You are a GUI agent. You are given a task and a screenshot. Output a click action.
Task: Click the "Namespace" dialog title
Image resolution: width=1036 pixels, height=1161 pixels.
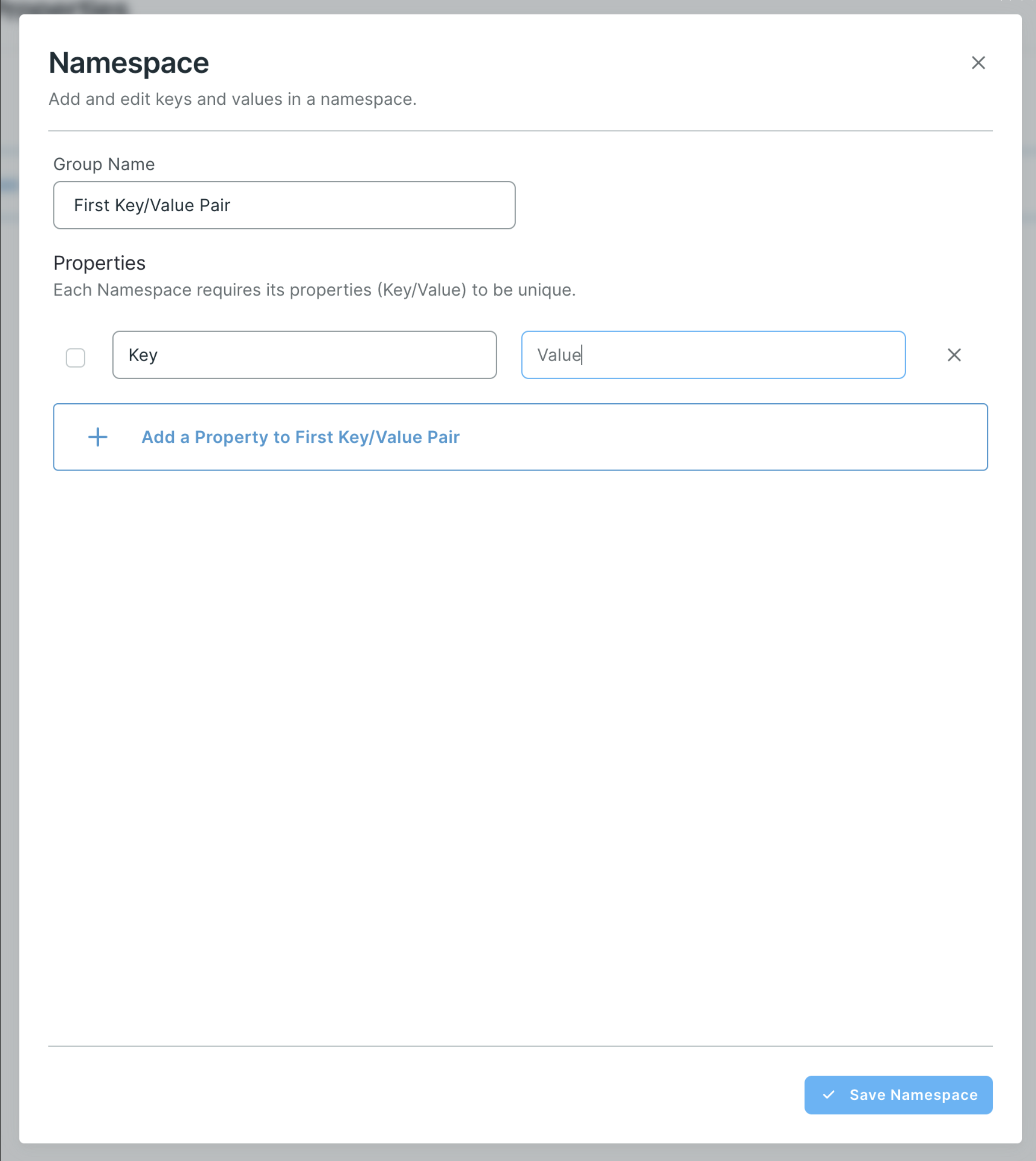[x=129, y=63]
